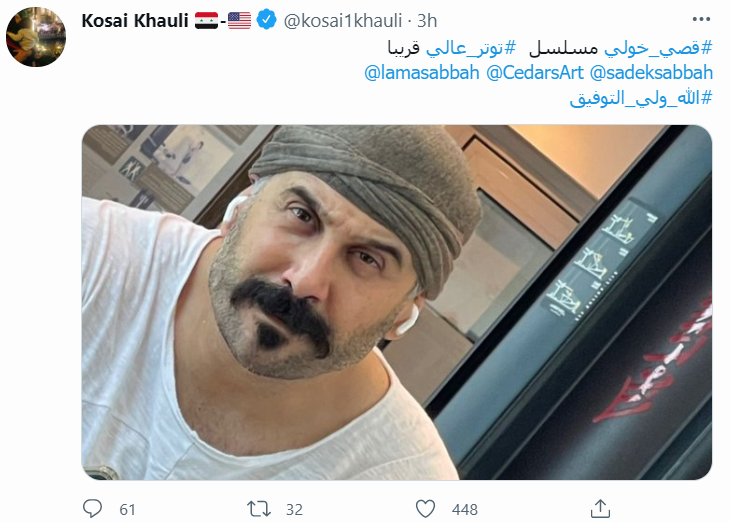Enlarge the attached tweet photo
Viewport: 730px width, 522px height.
click(x=397, y=302)
